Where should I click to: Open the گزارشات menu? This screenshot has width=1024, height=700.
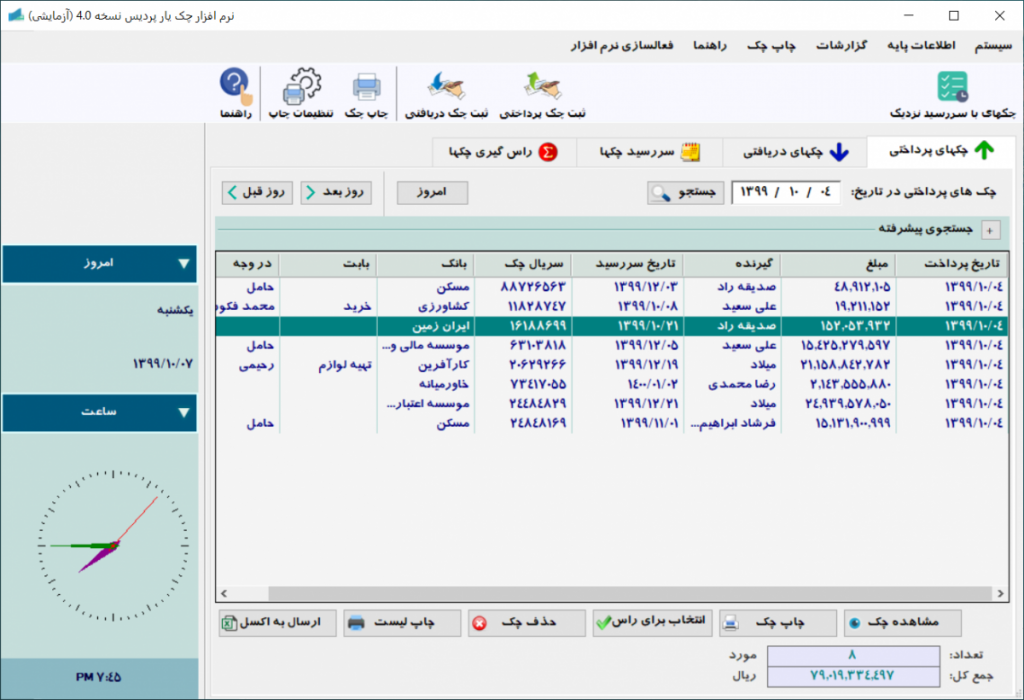pos(841,46)
